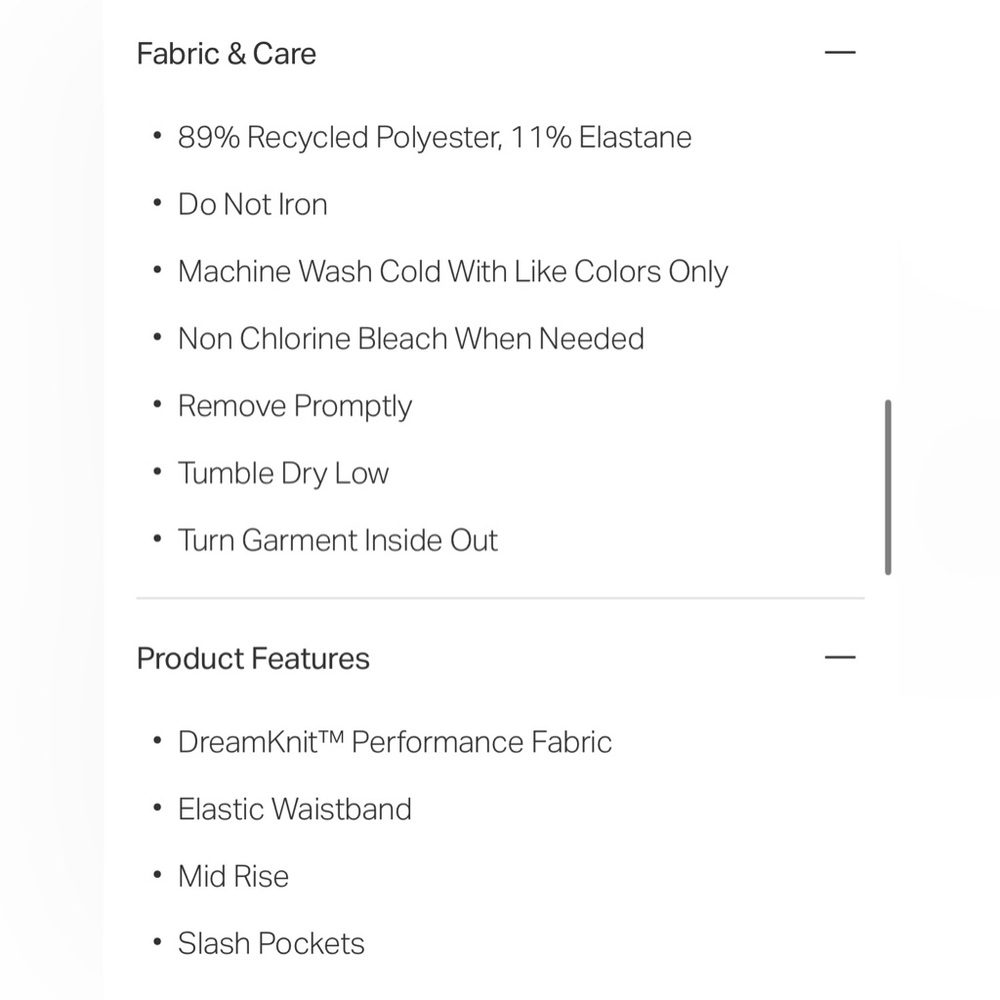Click Machine Wash Cold With Like Colors Only
The height and width of the screenshot is (1000, 1000).
tap(453, 272)
